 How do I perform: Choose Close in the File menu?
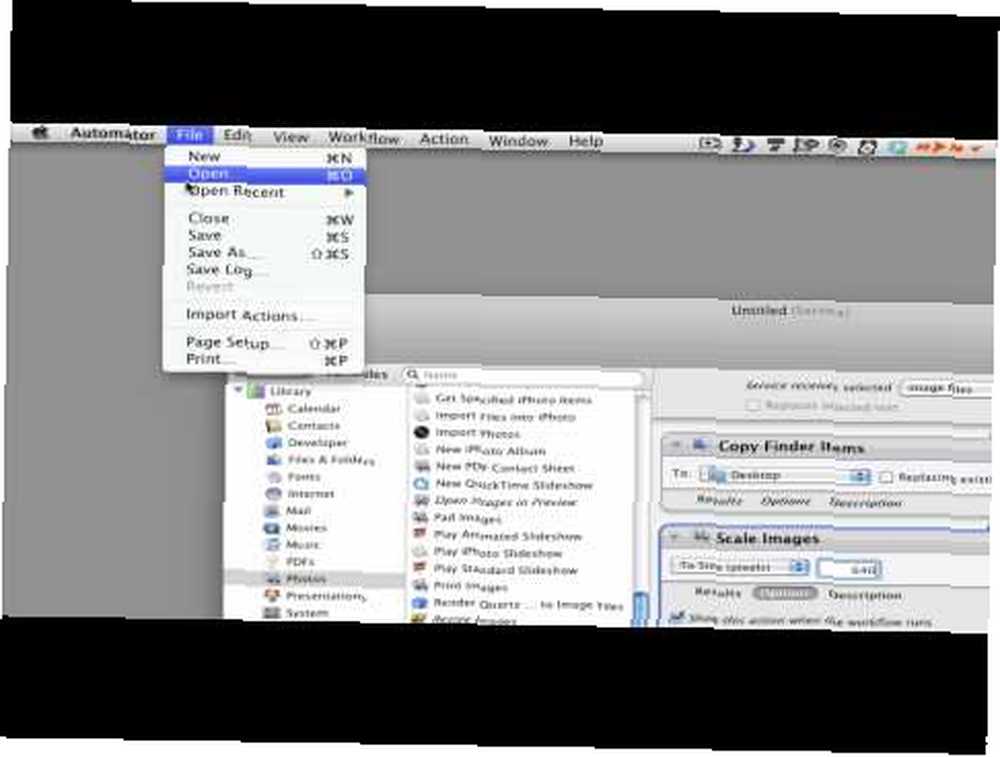pos(265,219)
